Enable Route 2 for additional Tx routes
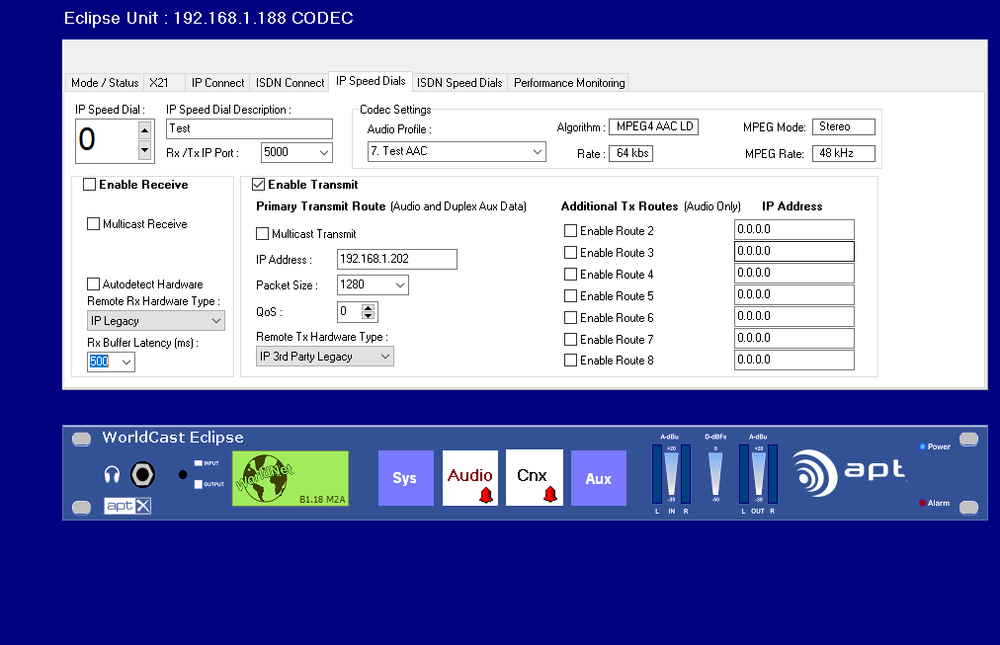The height and width of the screenshot is (645, 1000). click(571, 230)
